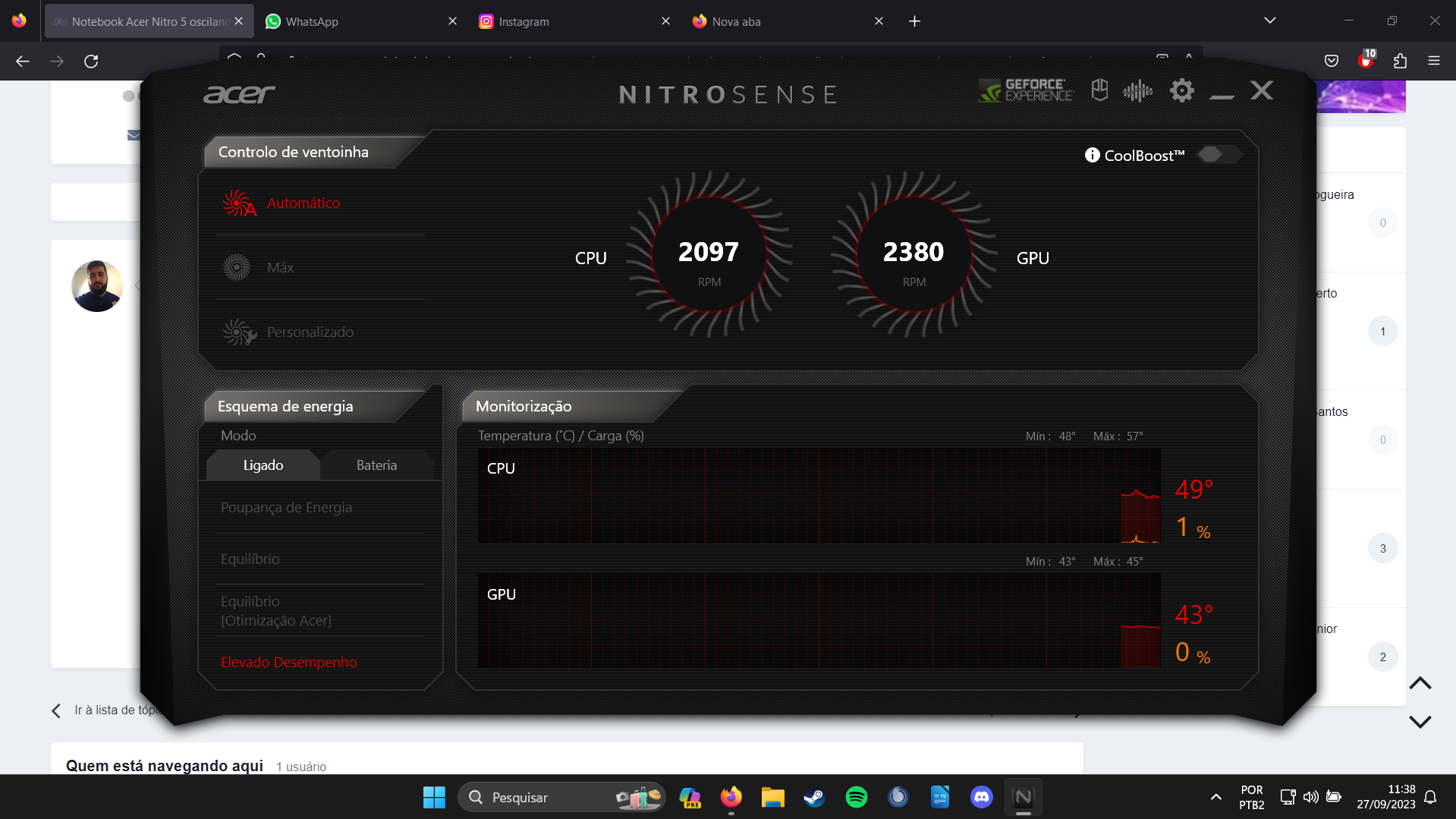Open Steam from the taskbar
This screenshot has height=819, width=1456.
[814, 797]
